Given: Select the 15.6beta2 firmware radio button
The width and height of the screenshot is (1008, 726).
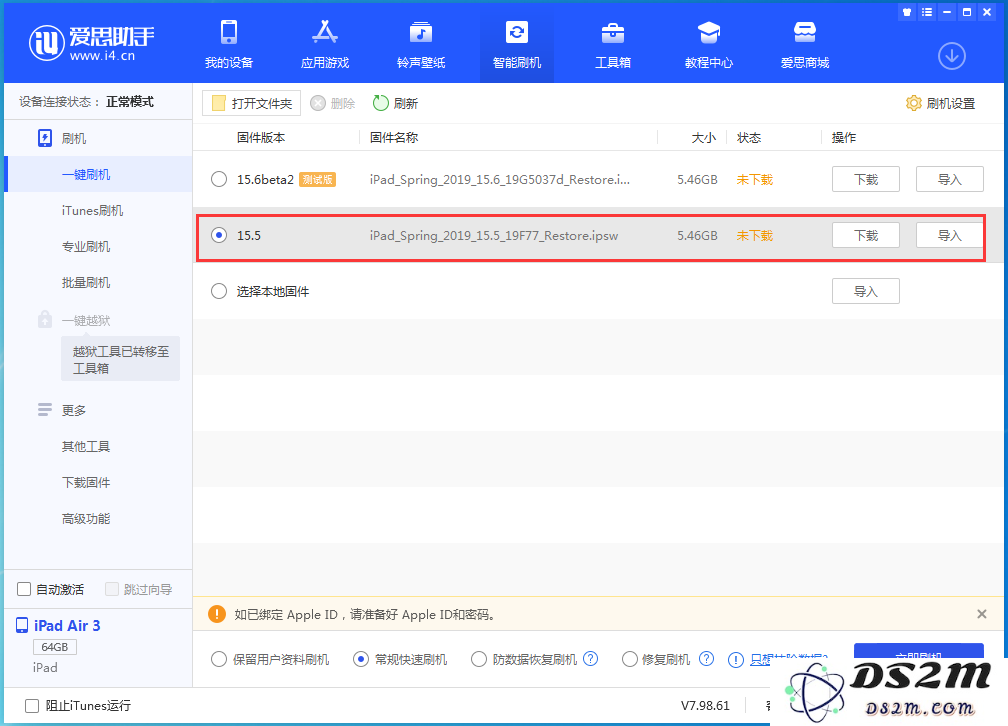Looking at the screenshot, I should [x=219, y=179].
